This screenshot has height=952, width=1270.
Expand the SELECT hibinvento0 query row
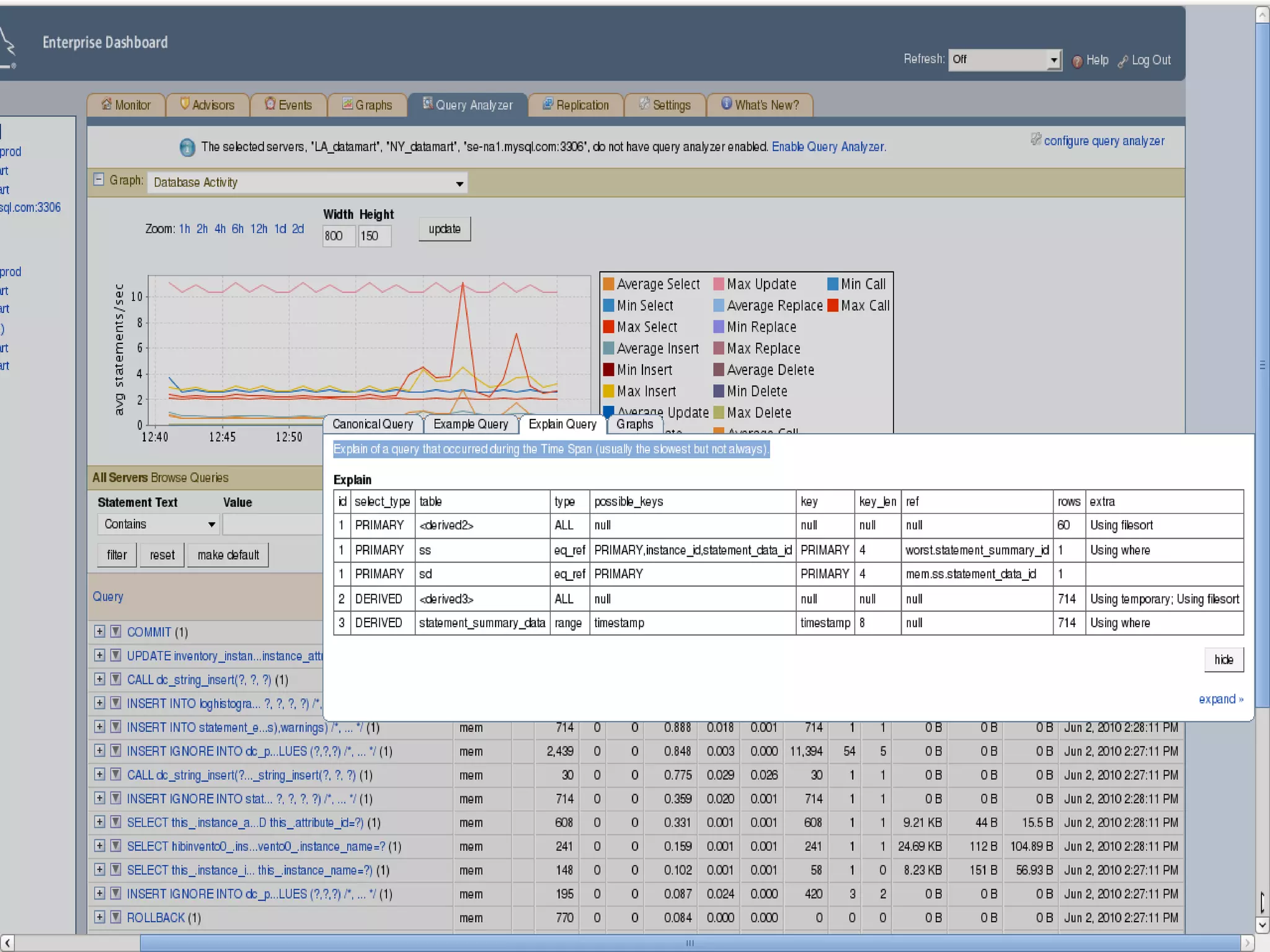click(x=99, y=845)
